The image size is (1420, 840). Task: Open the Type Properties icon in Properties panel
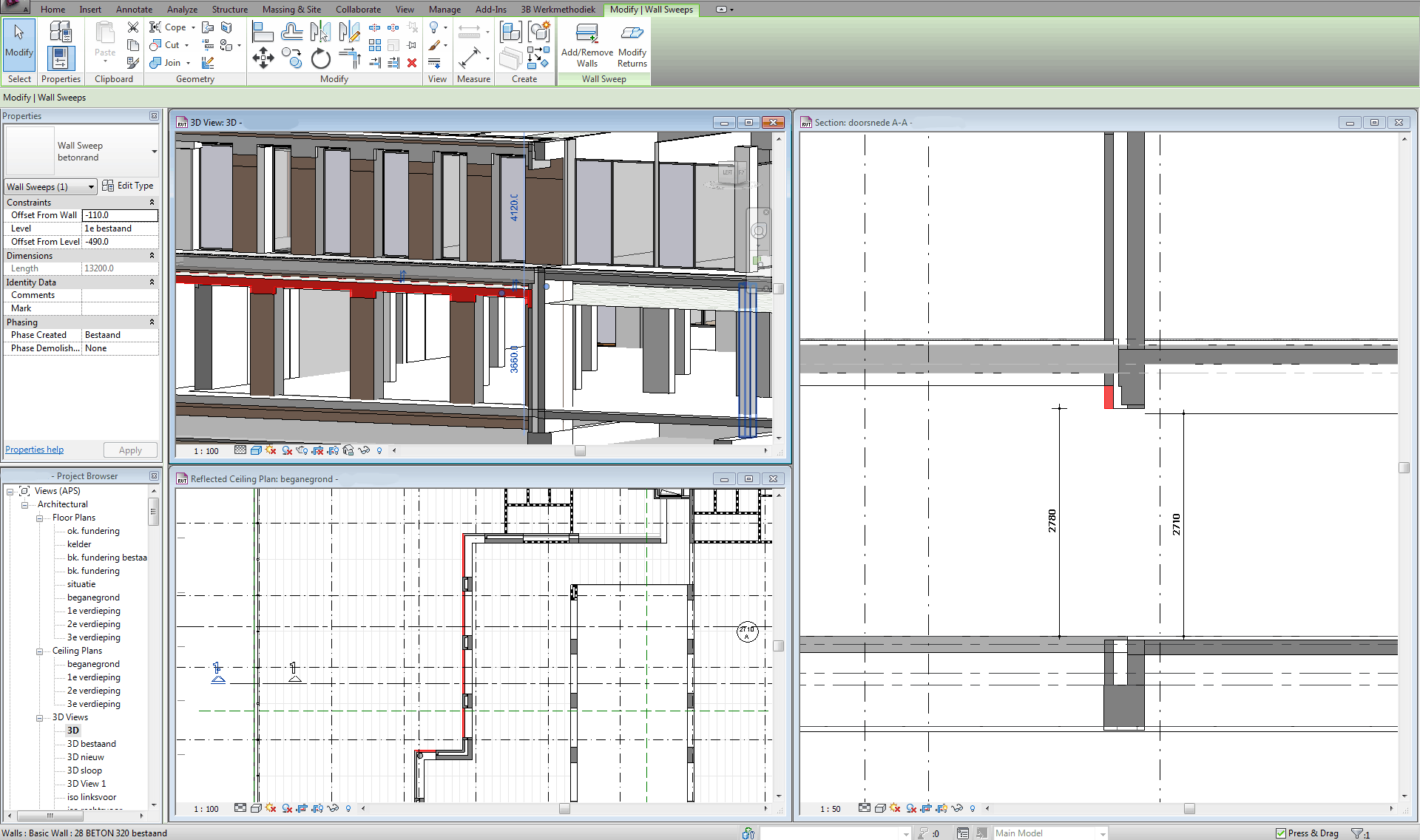click(x=60, y=31)
